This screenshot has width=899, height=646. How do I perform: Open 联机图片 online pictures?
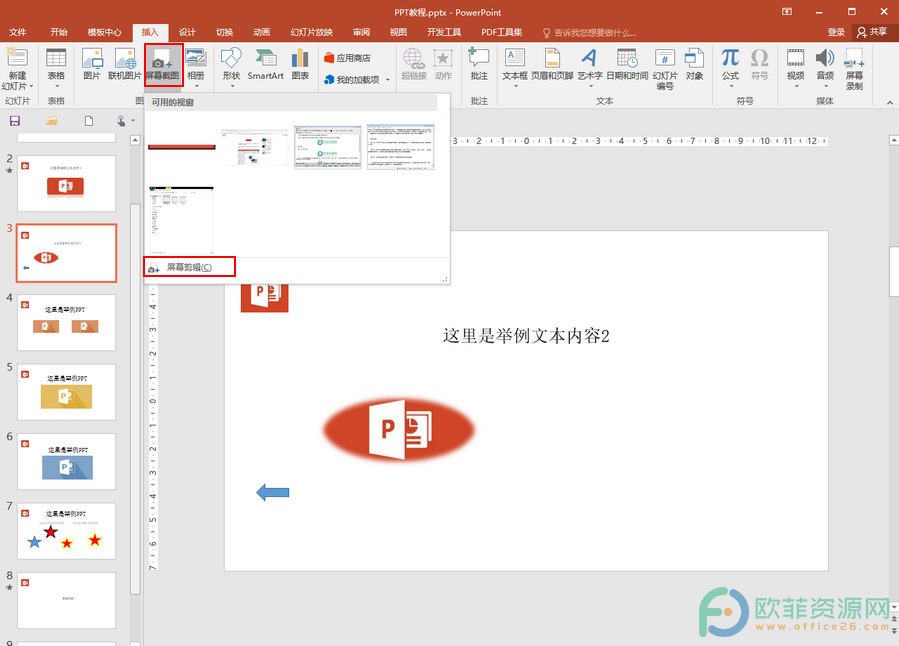coord(124,64)
